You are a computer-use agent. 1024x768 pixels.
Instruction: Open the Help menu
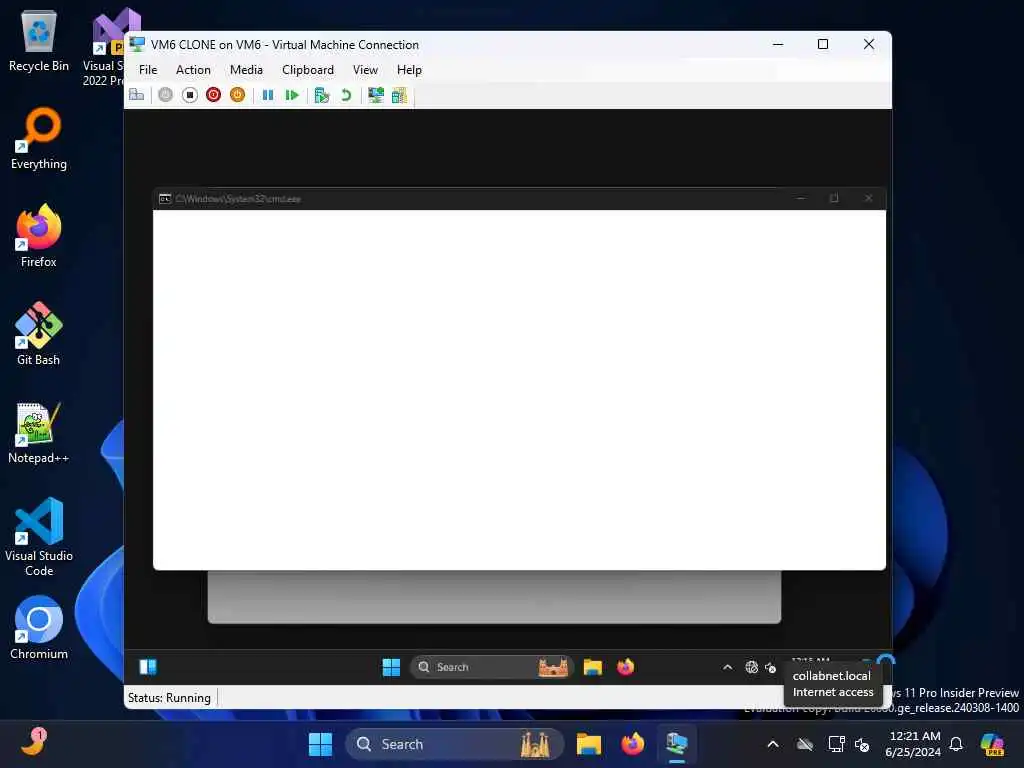(409, 70)
